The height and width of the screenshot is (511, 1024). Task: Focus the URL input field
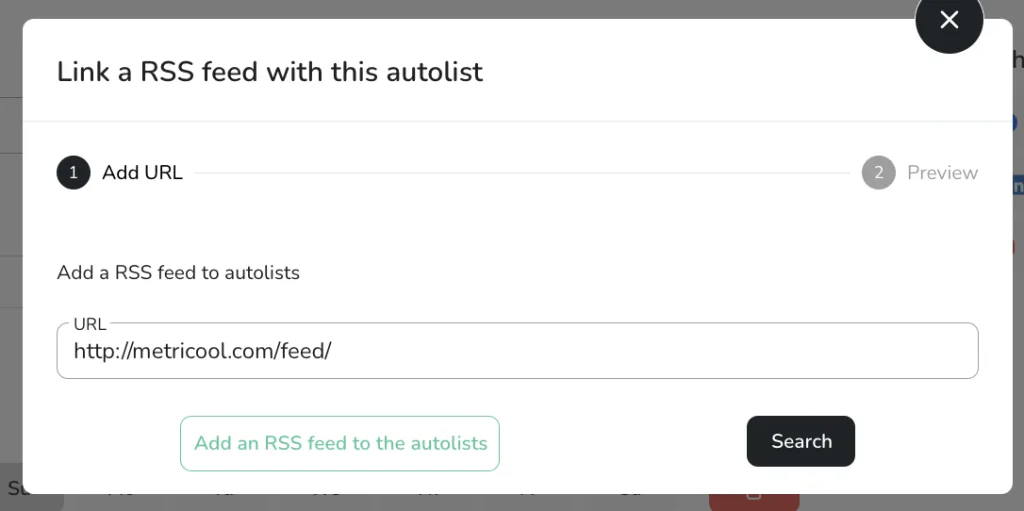click(x=517, y=351)
